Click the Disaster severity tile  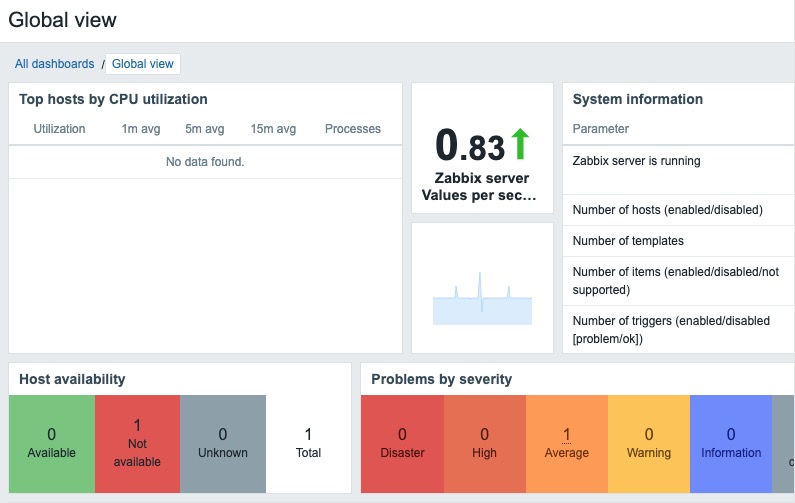(x=403, y=444)
